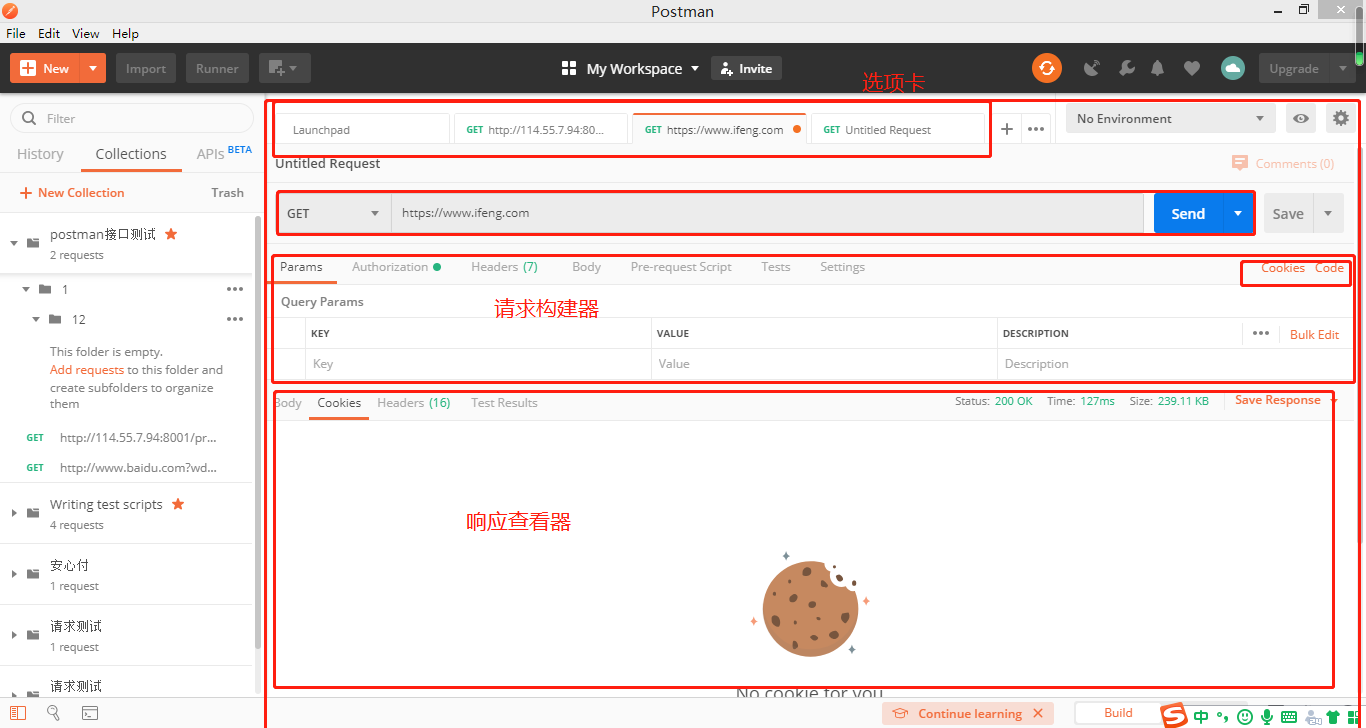1366x728 pixels.
Task: Click the environment quick-look eye icon
Action: (x=1301, y=118)
